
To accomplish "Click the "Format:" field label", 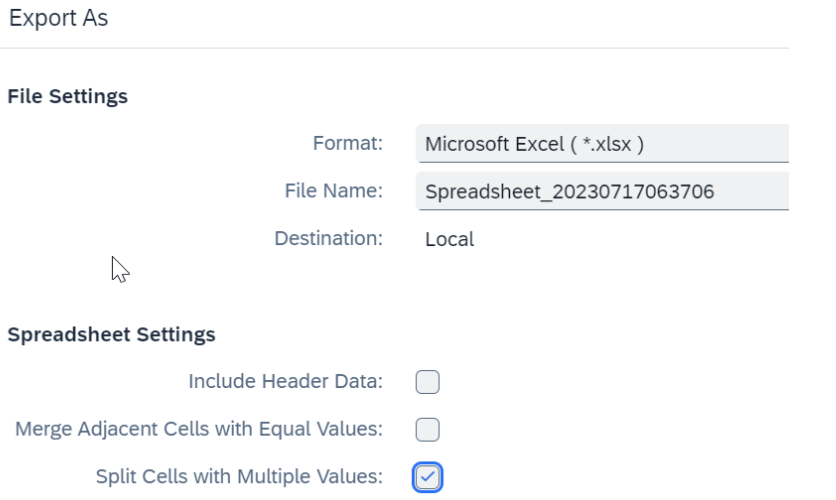I will (x=348, y=143).
